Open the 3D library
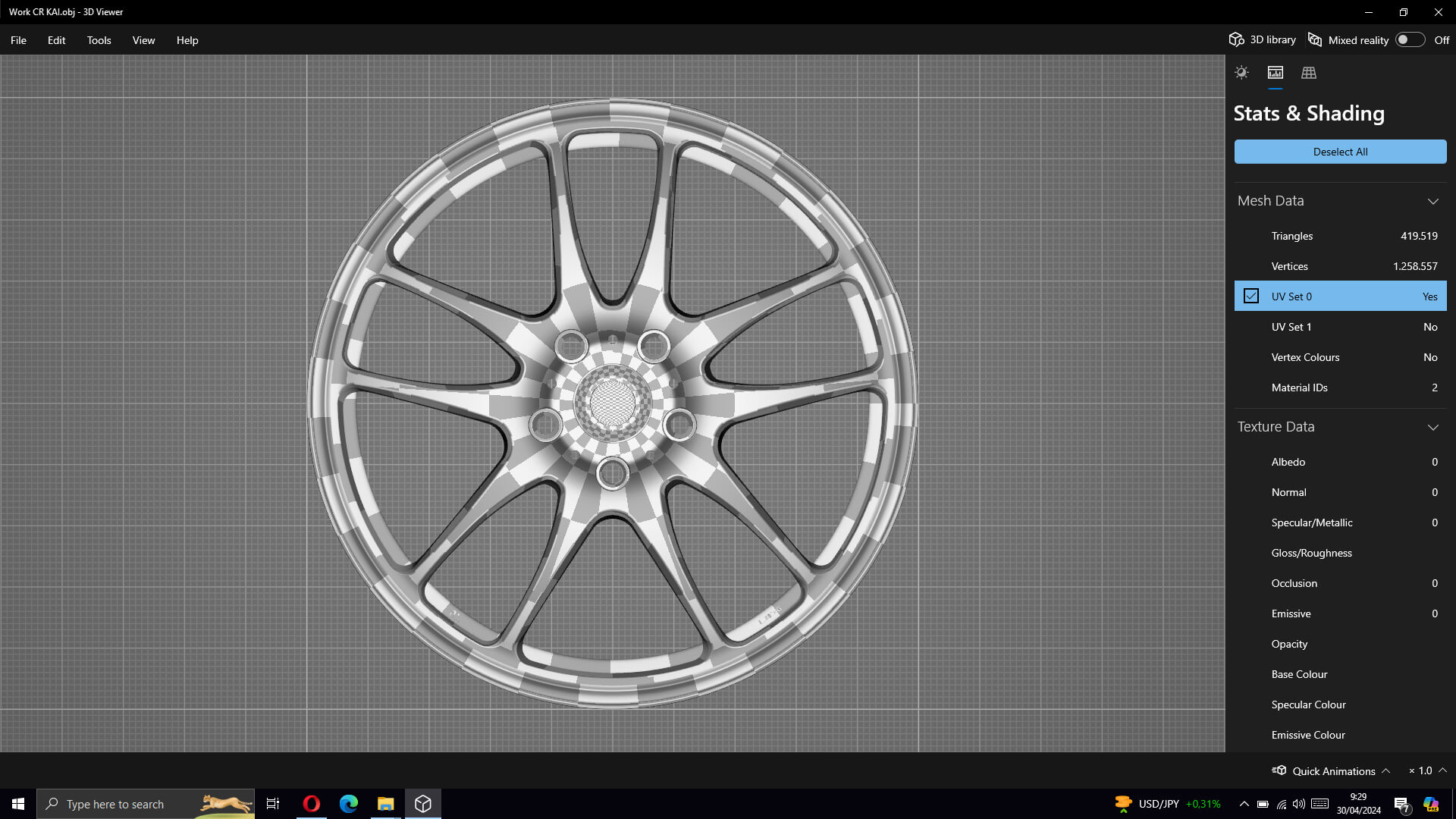 (1263, 40)
